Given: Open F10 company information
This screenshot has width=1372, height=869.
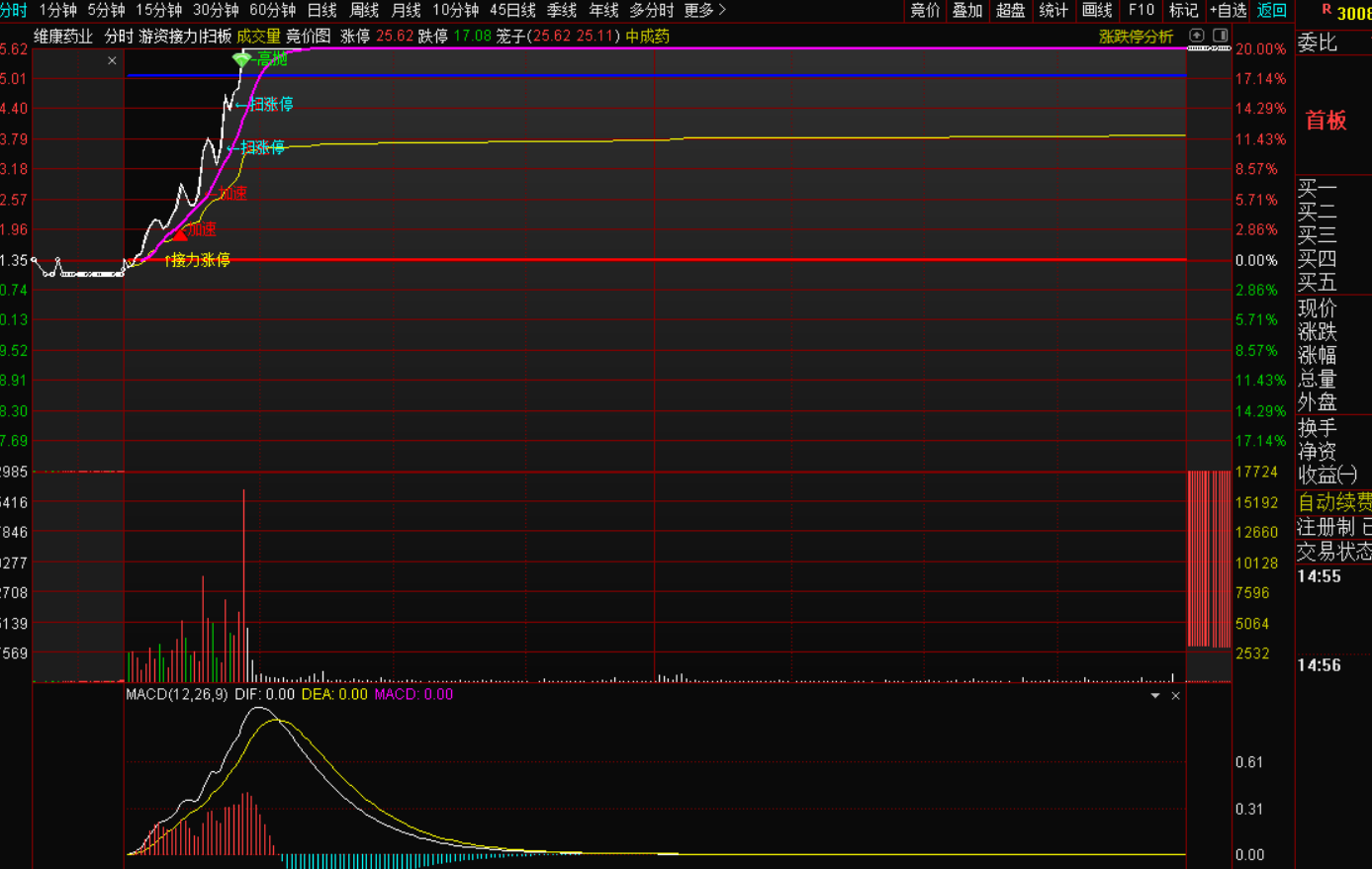Looking at the screenshot, I should (x=1141, y=10).
